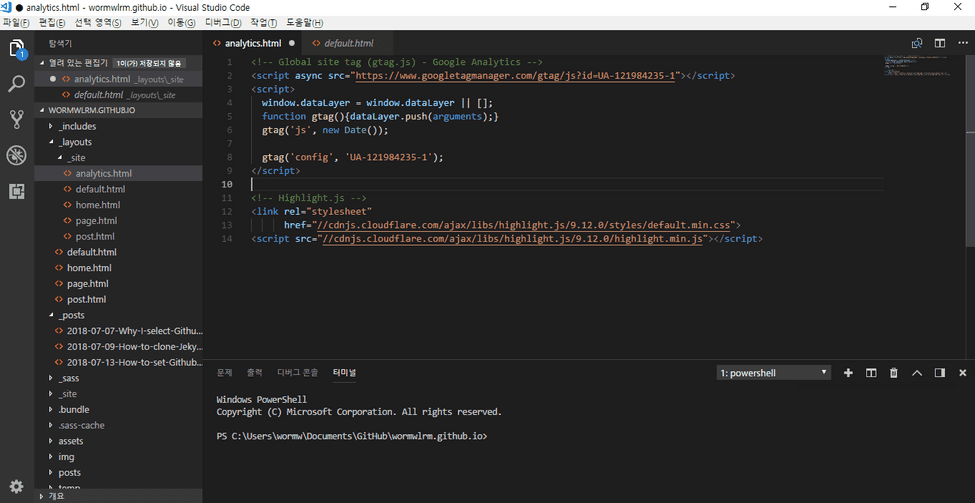
Task: Split the editor with the split icon
Action: 939,43
